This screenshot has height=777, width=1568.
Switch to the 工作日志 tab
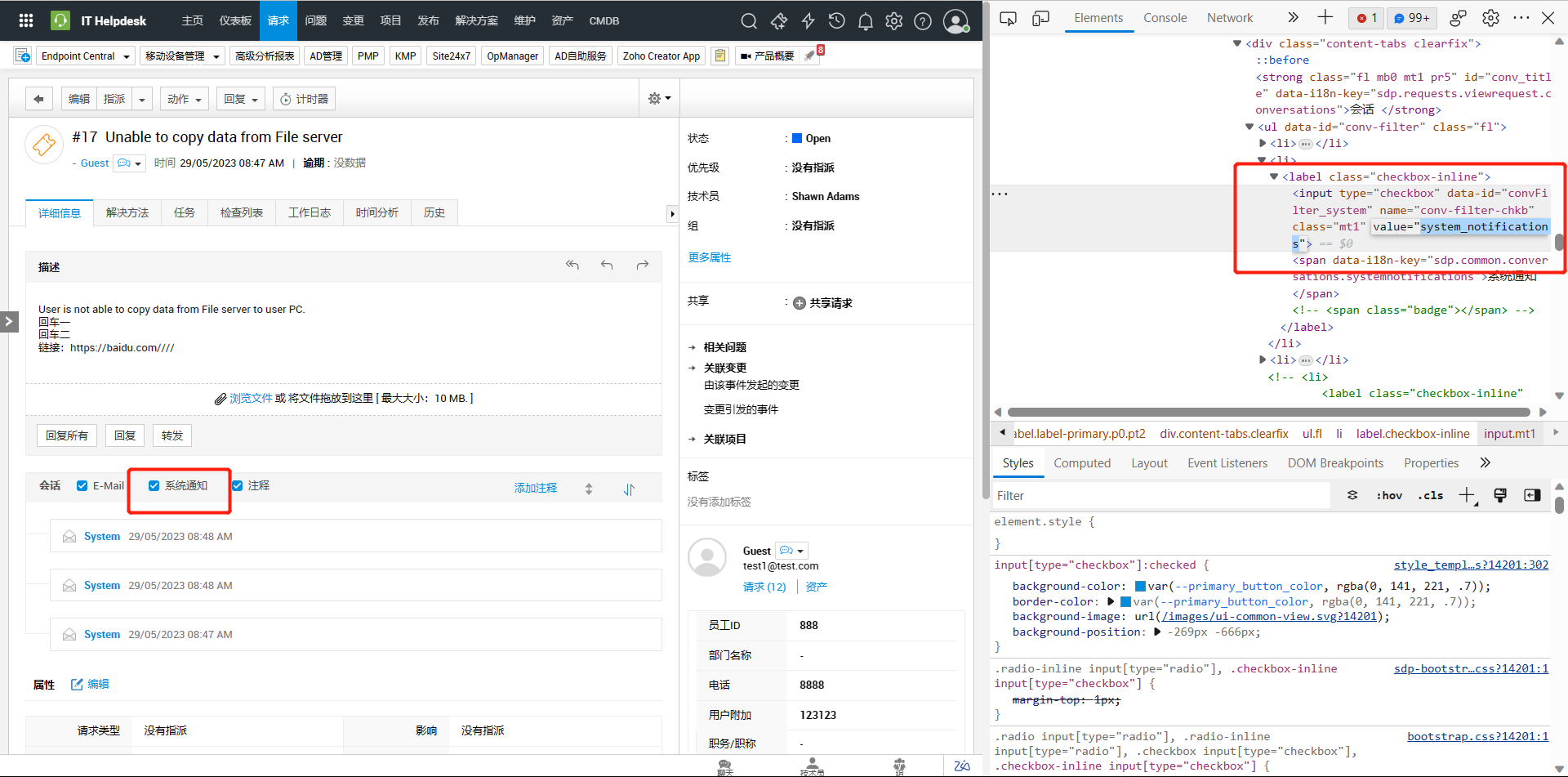coord(310,212)
